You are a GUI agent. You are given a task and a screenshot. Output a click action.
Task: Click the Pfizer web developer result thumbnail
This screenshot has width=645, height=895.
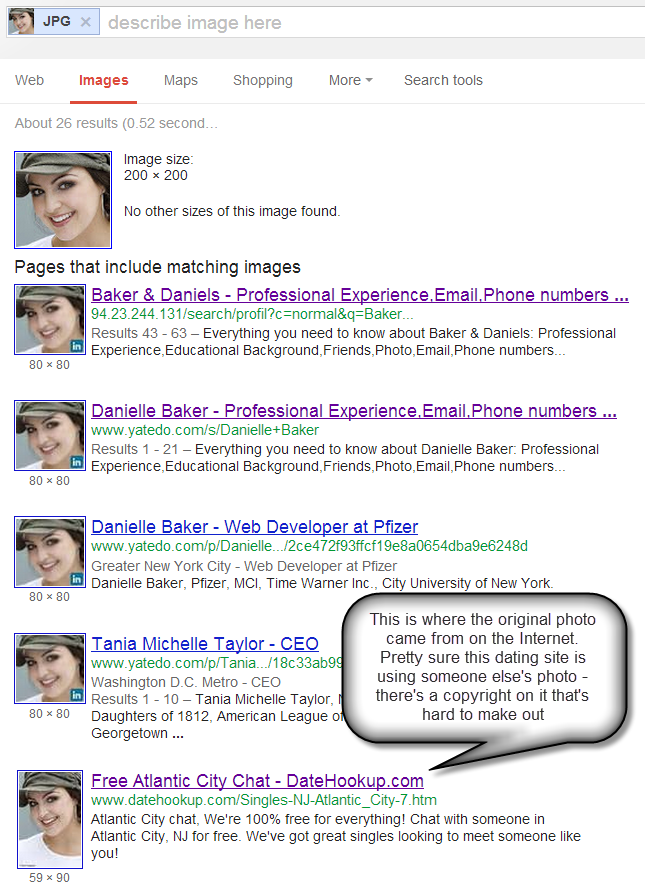[50, 552]
